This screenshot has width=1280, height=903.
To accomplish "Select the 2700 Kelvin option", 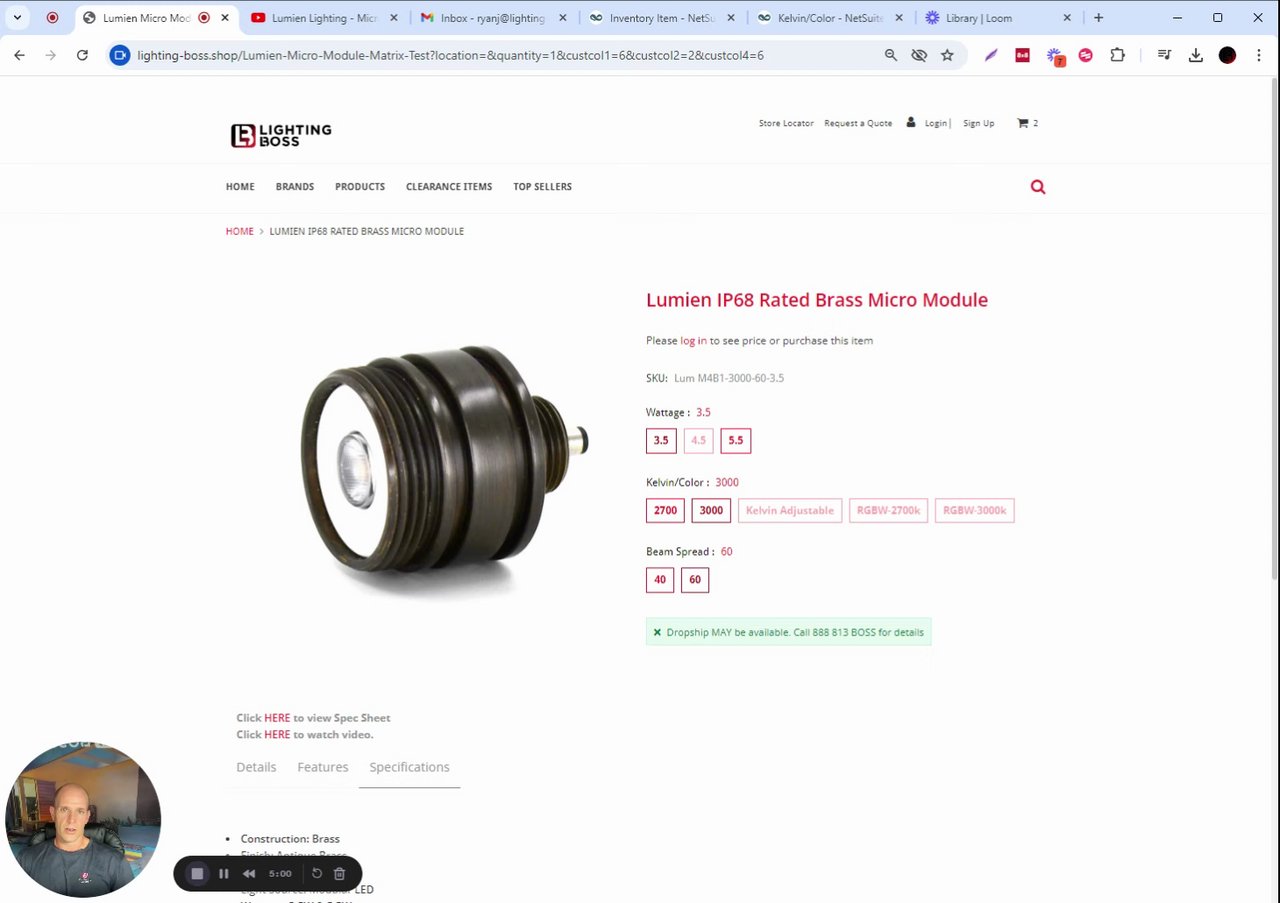I will (665, 511).
